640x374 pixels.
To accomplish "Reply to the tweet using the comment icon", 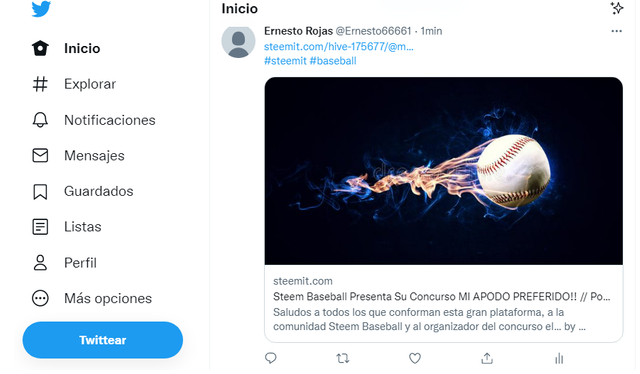I will (271, 358).
